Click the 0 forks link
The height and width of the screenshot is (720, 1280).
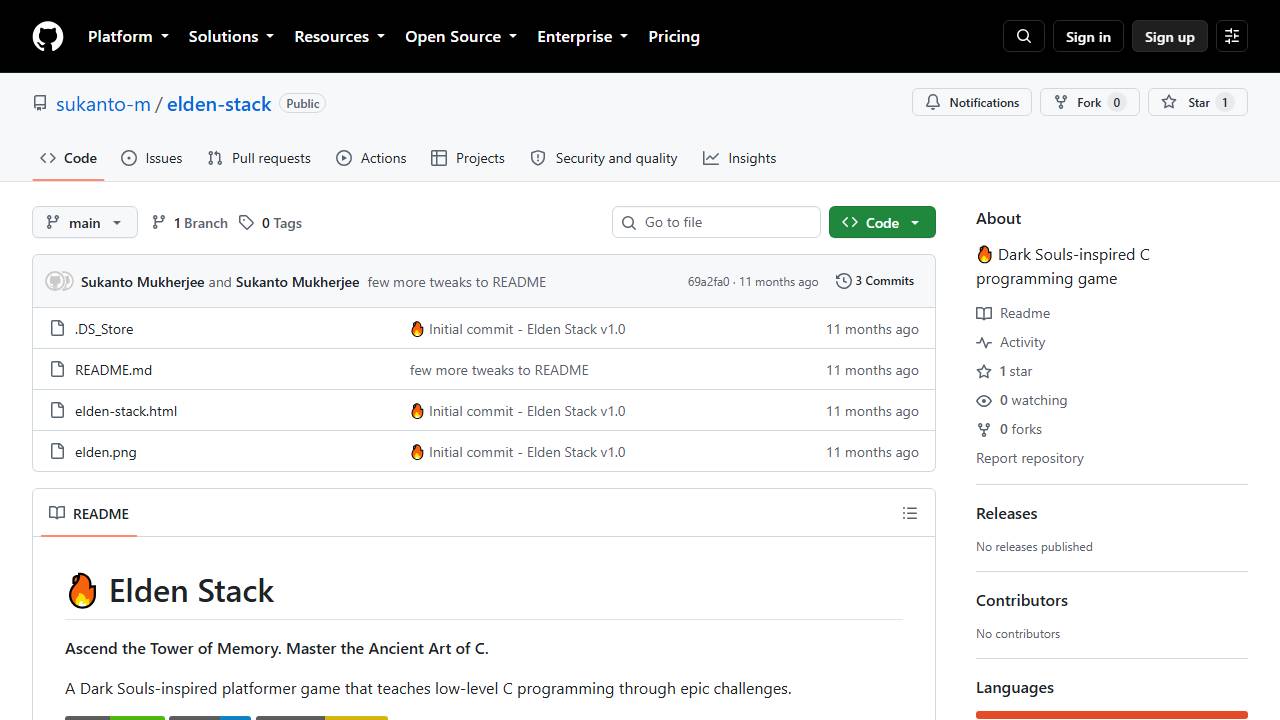1009,429
